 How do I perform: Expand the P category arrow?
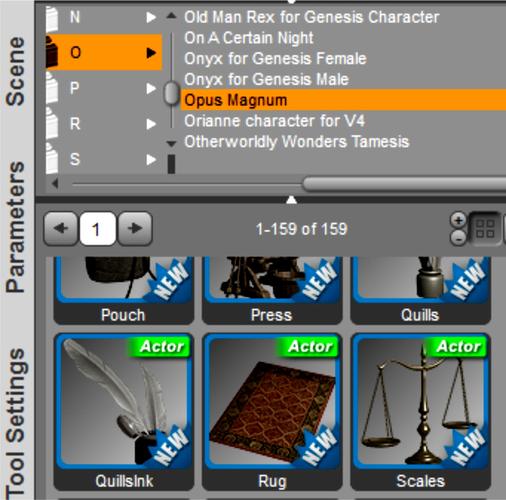coord(151,88)
